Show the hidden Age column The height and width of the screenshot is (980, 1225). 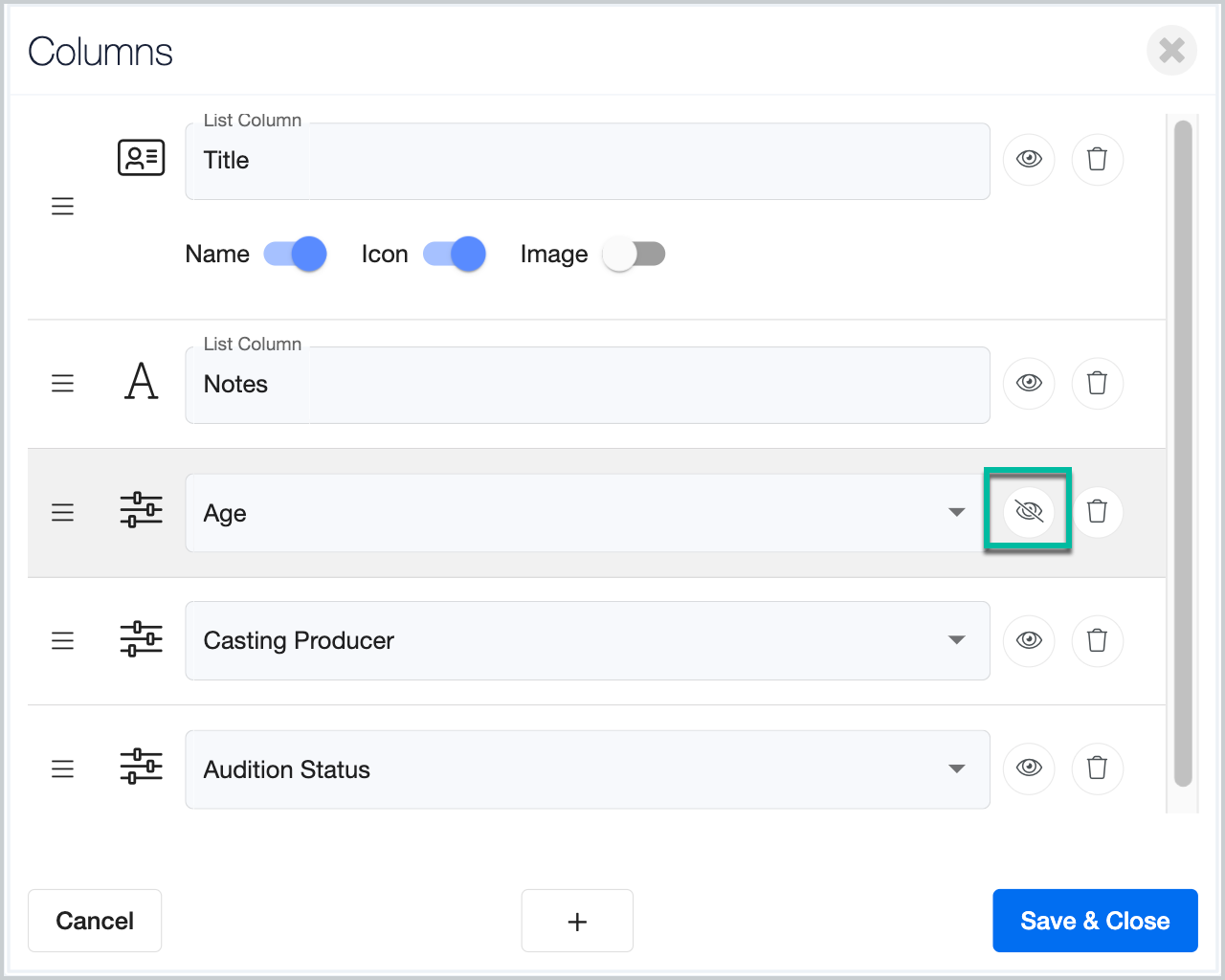pyautogui.click(x=1029, y=512)
